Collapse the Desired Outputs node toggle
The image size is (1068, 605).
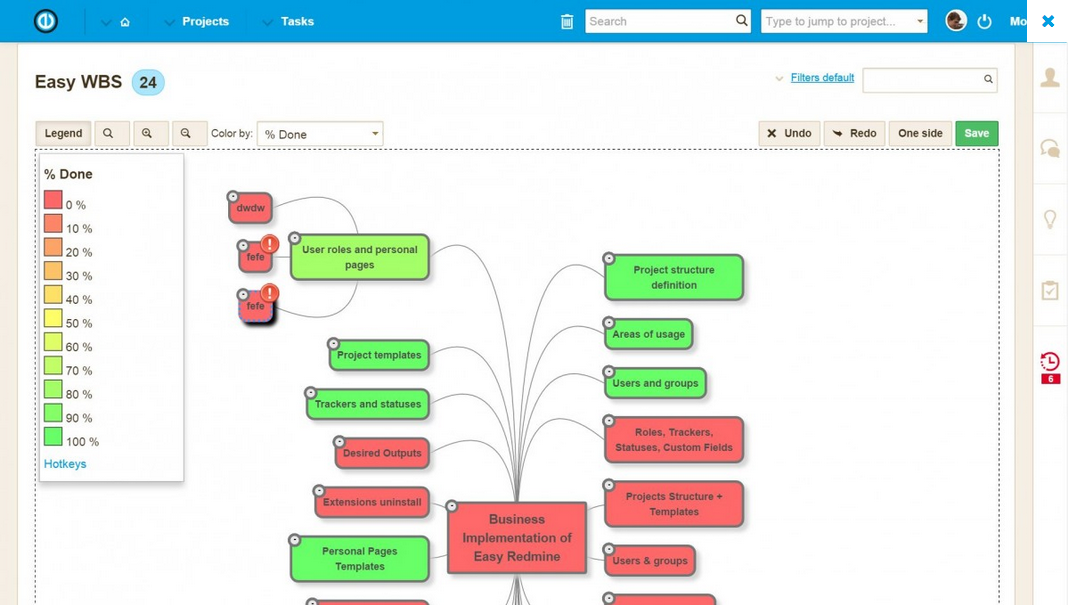coord(339,442)
